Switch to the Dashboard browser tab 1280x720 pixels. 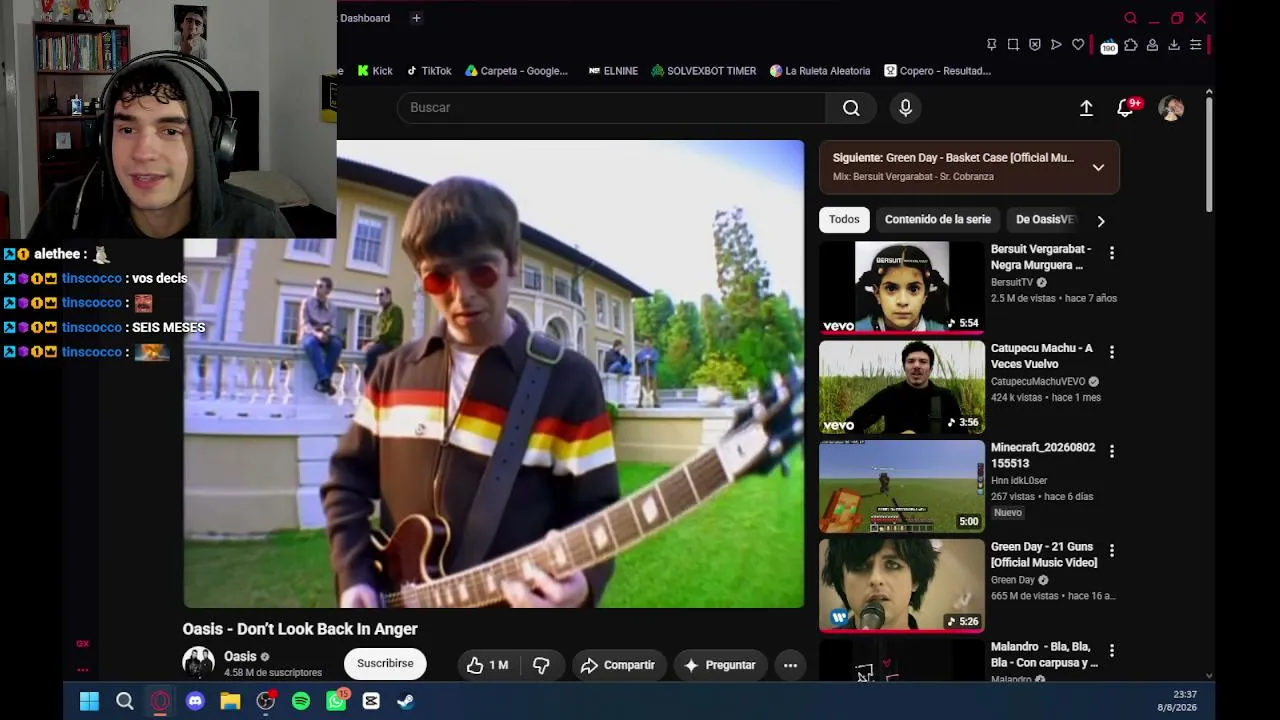coord(365,18)
